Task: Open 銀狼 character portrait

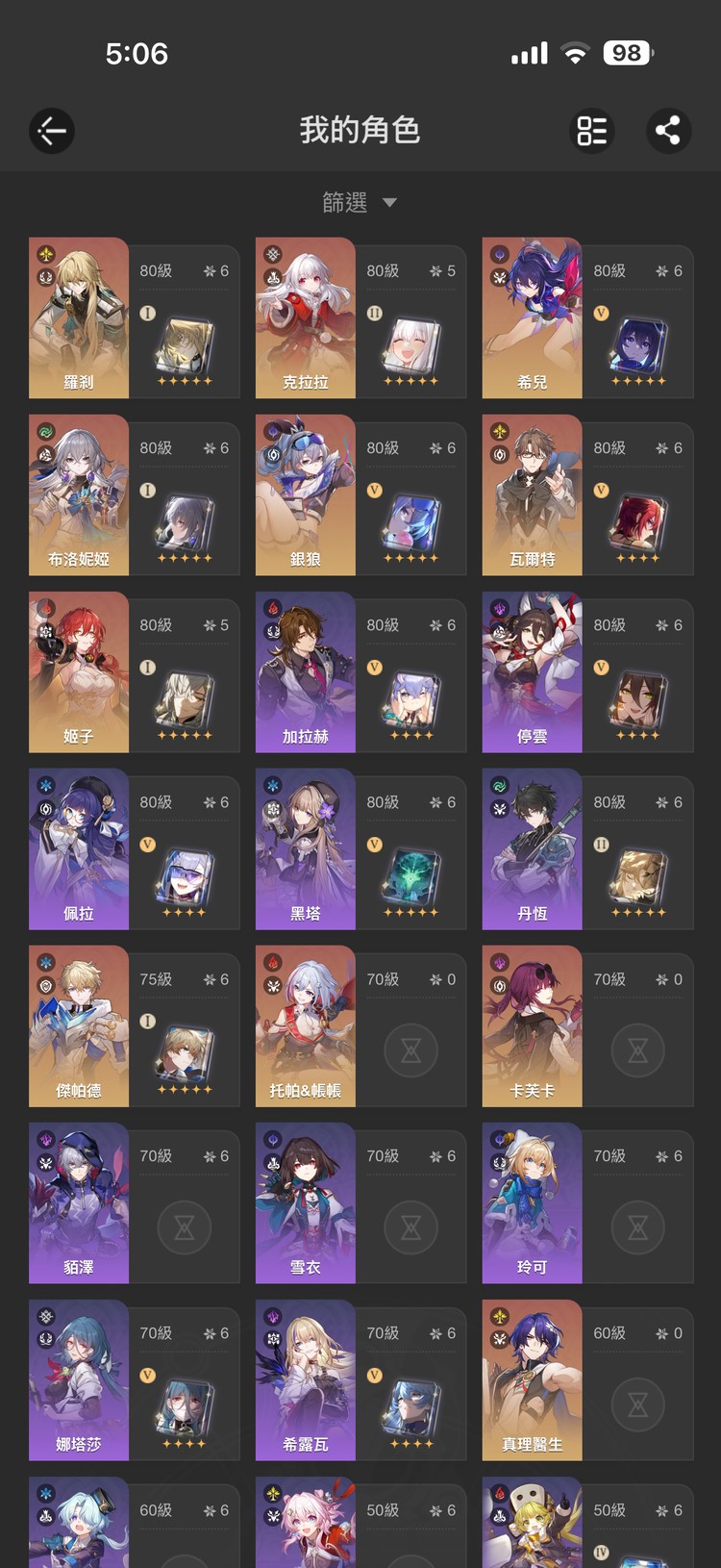Action: pyautogui.click(x=306, y=494)
